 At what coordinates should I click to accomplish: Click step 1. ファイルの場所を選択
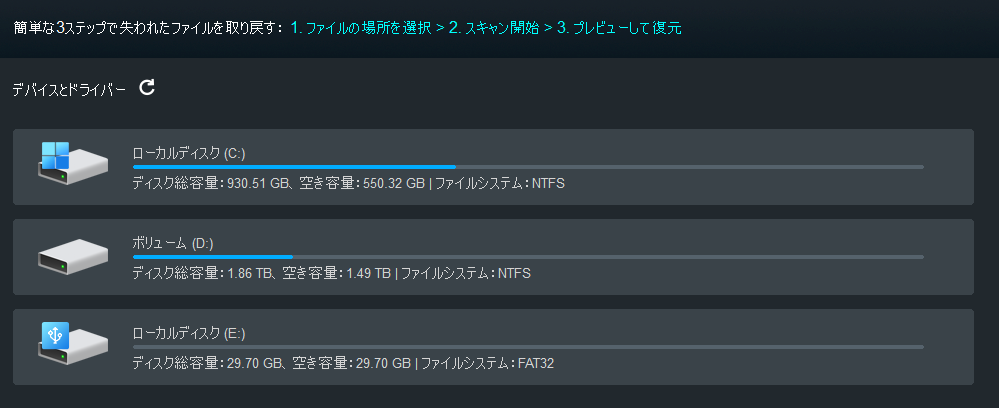(361, 28)
